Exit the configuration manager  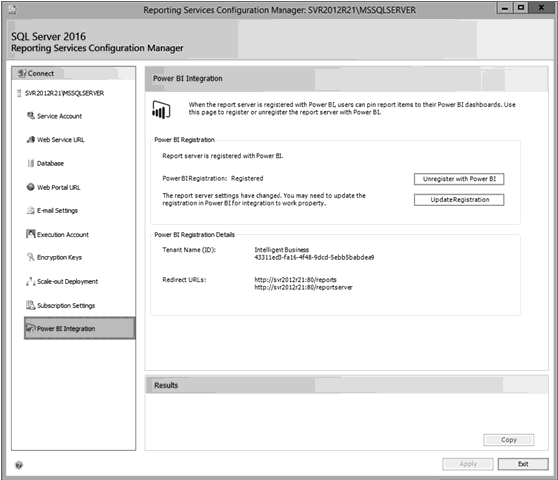(x=523, y=464)
